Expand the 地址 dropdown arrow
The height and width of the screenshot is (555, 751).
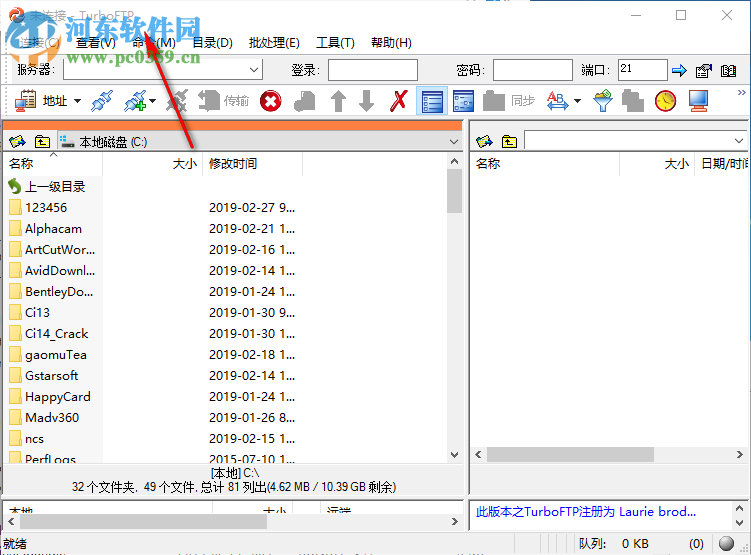tap(77, 101)
